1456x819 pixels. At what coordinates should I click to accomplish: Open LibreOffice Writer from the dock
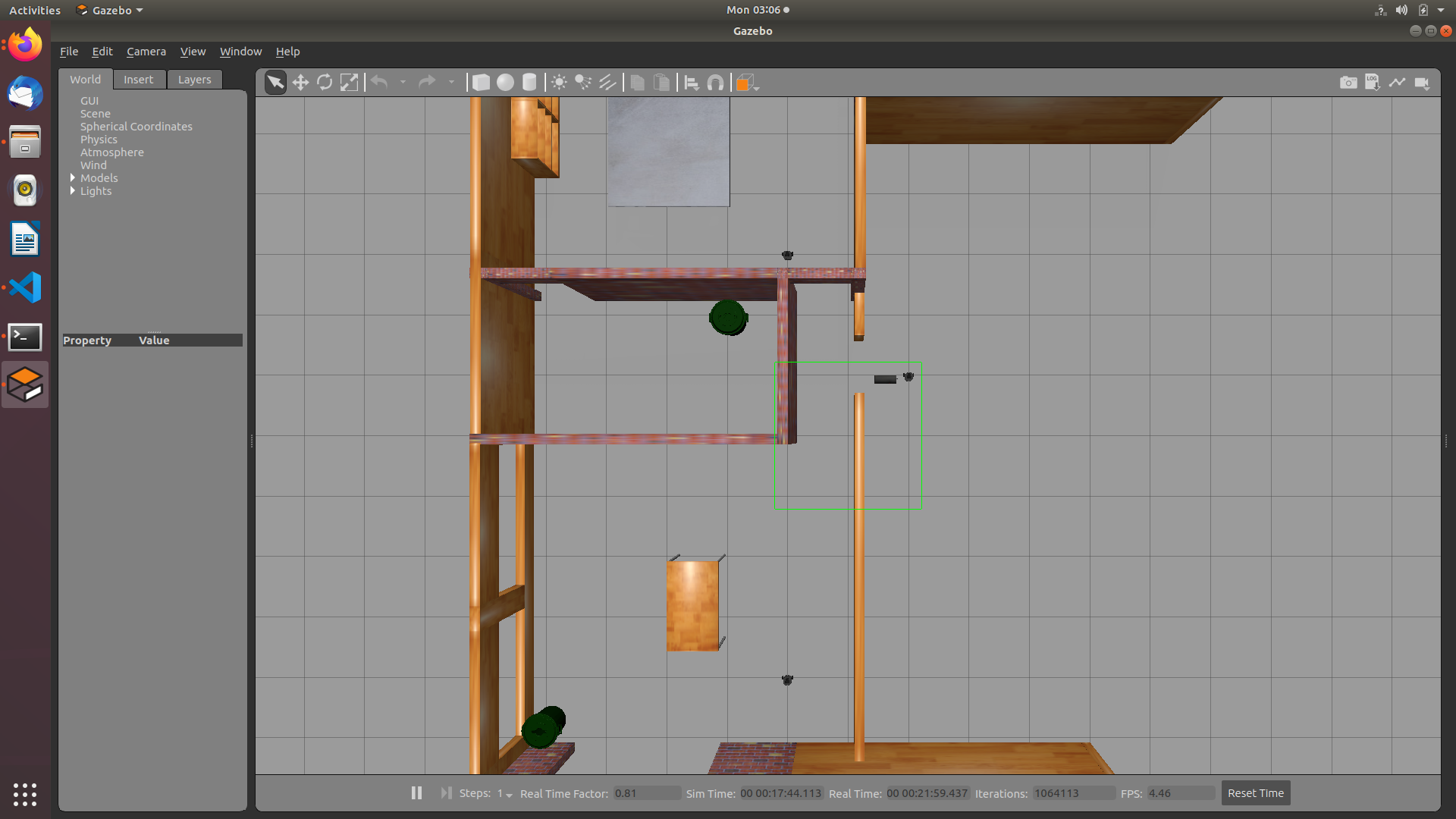[25, 239]
